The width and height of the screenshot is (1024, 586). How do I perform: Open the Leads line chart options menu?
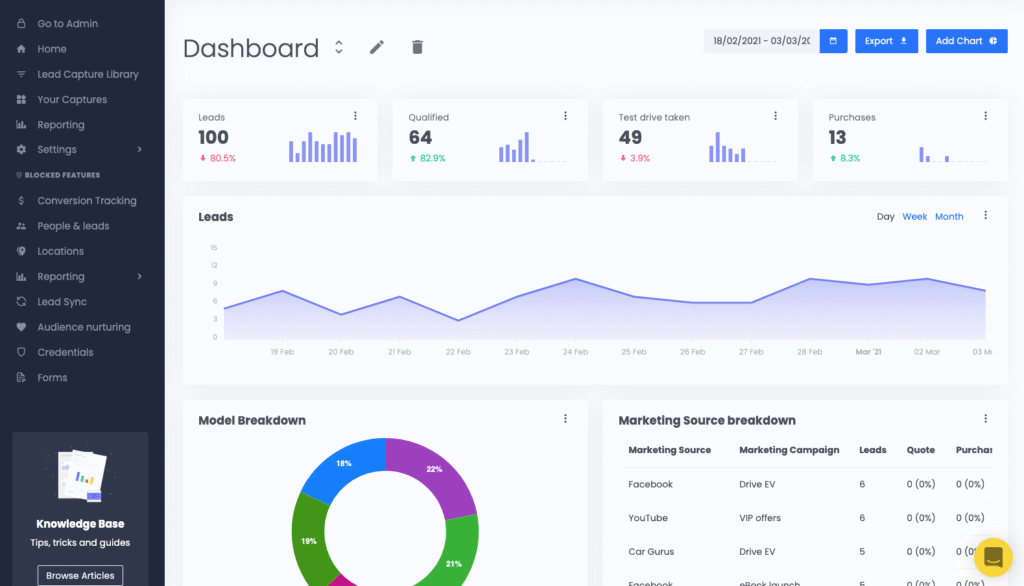985,215
